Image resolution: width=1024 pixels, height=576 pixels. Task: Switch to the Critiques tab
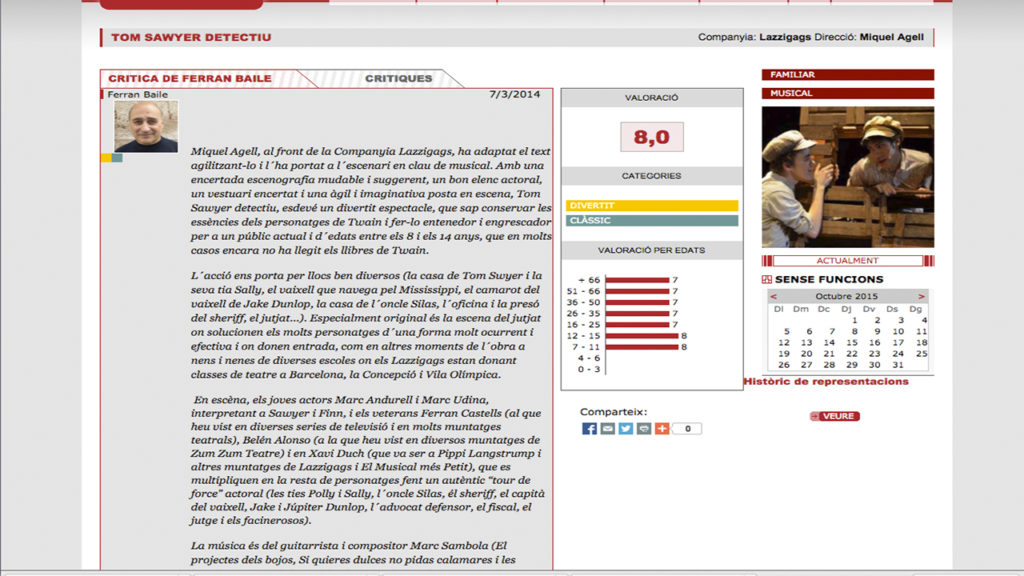[x=398, y=78]
